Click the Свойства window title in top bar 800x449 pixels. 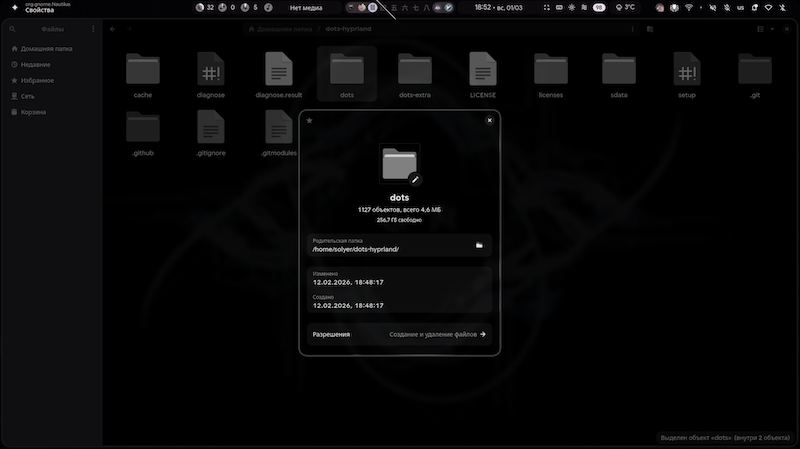(x=39, y=10)
